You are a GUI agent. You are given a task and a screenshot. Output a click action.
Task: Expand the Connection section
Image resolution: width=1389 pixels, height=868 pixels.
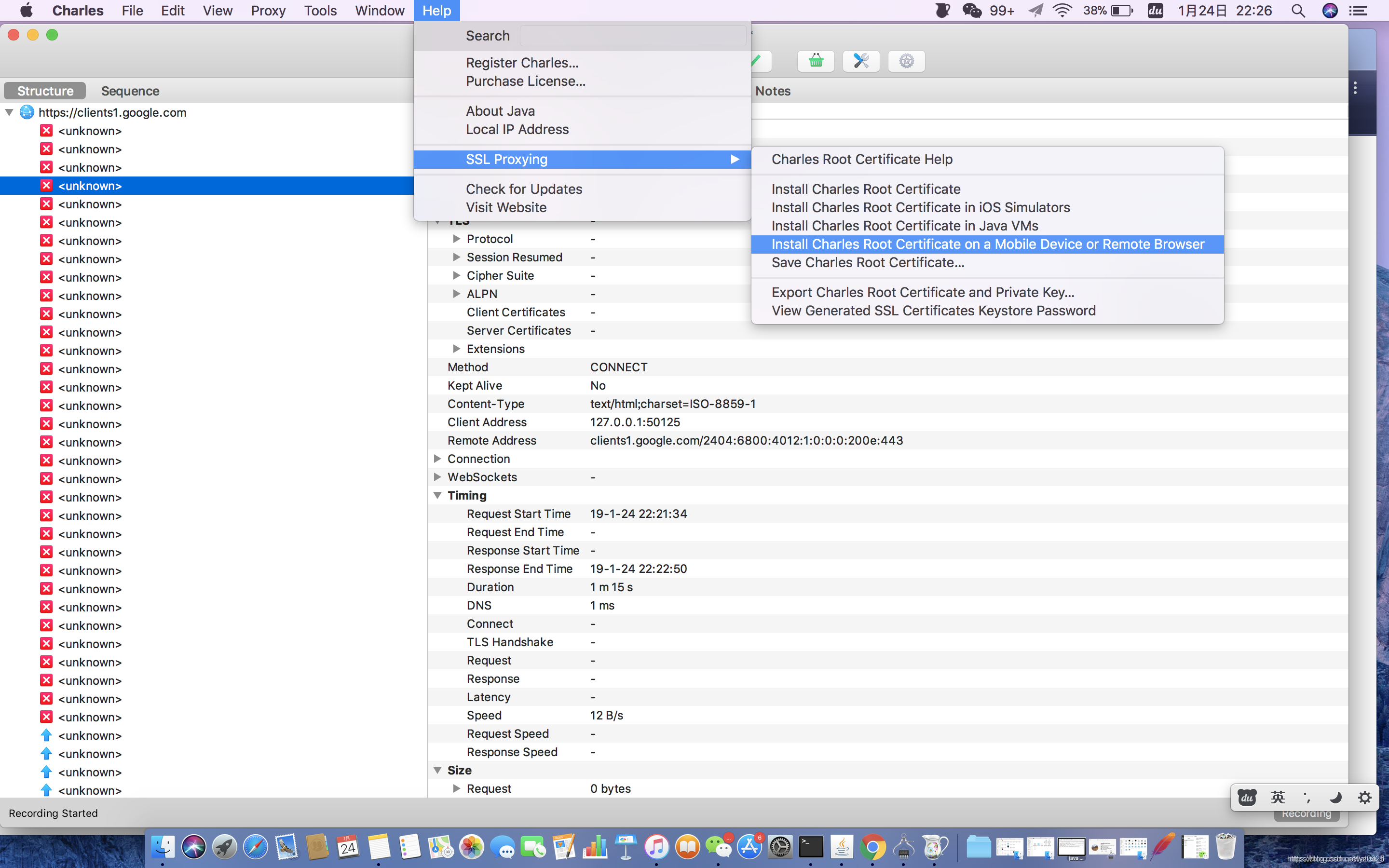click(437, 458)
